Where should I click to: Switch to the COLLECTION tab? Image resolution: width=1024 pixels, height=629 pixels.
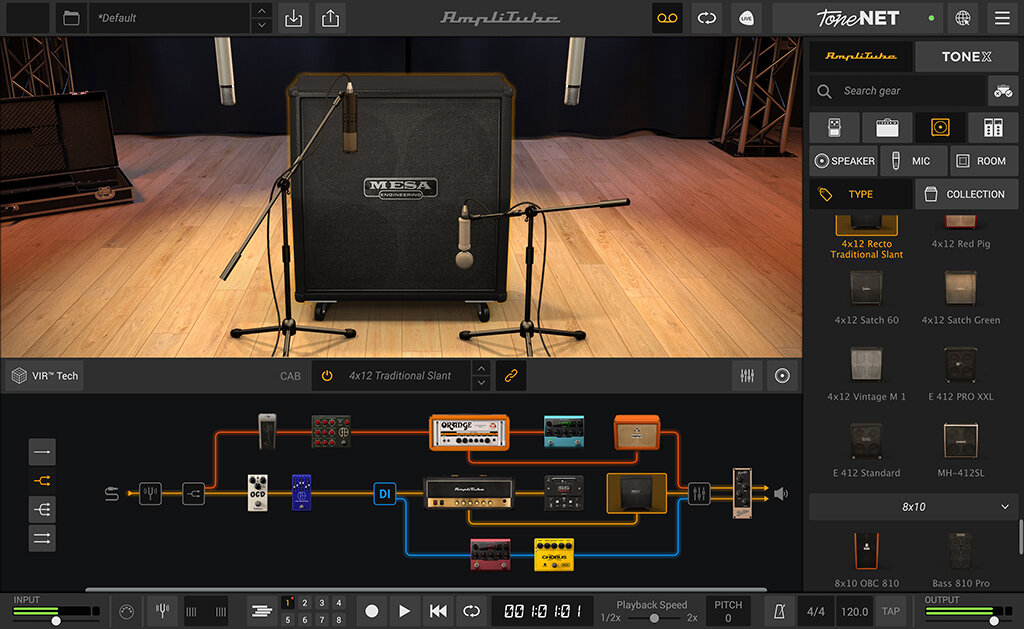point(966,193)
